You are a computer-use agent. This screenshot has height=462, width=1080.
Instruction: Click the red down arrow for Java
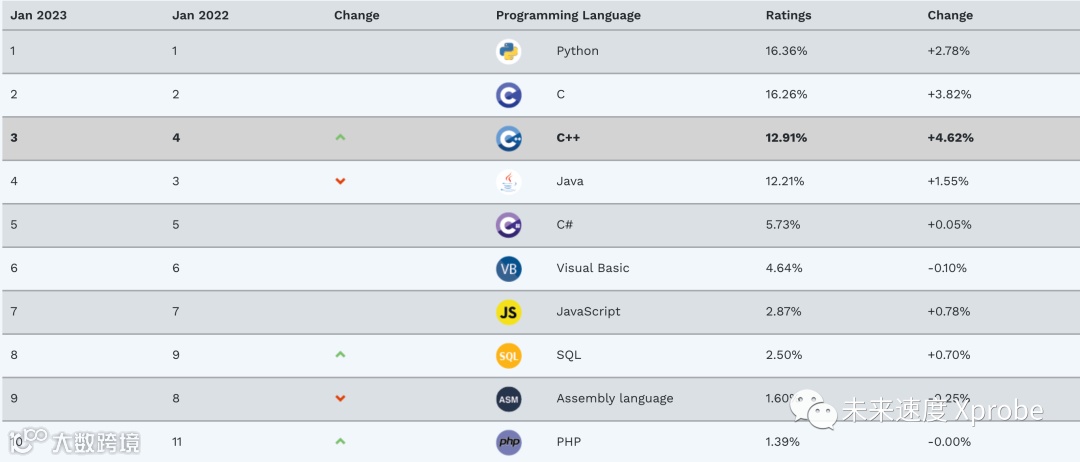340,182
